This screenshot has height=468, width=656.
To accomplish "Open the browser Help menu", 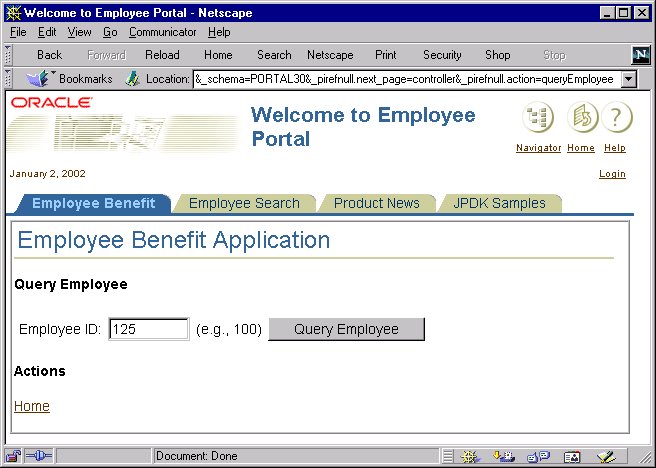I will click(x=219, y=32).
